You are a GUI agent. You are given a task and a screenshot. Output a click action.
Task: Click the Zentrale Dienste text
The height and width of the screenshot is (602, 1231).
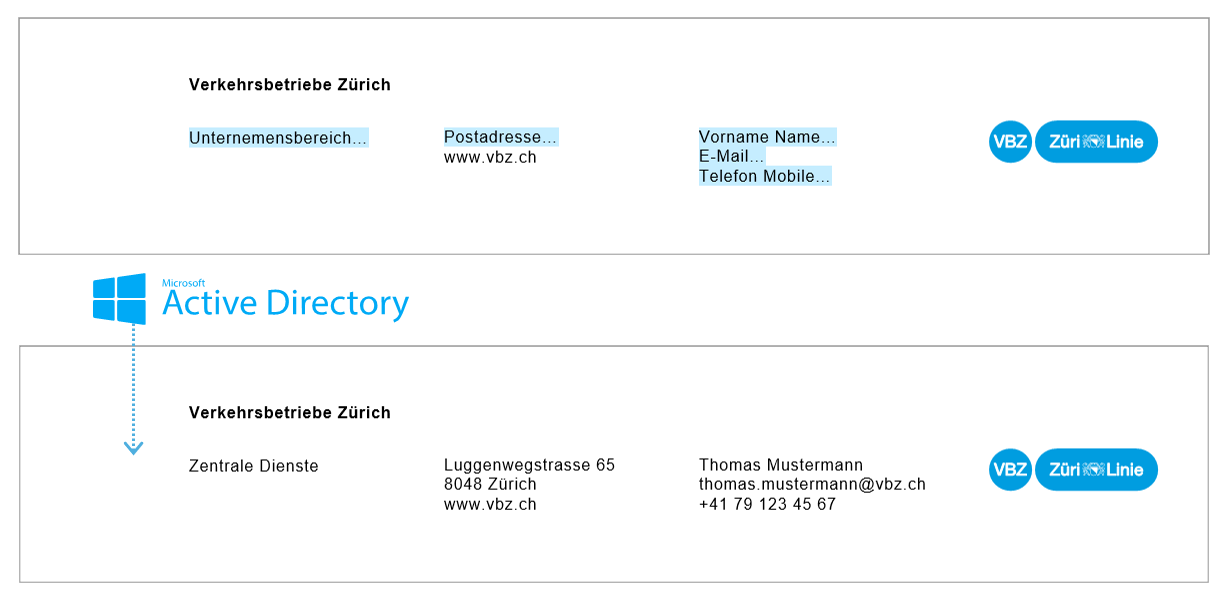tap(254, 466)
